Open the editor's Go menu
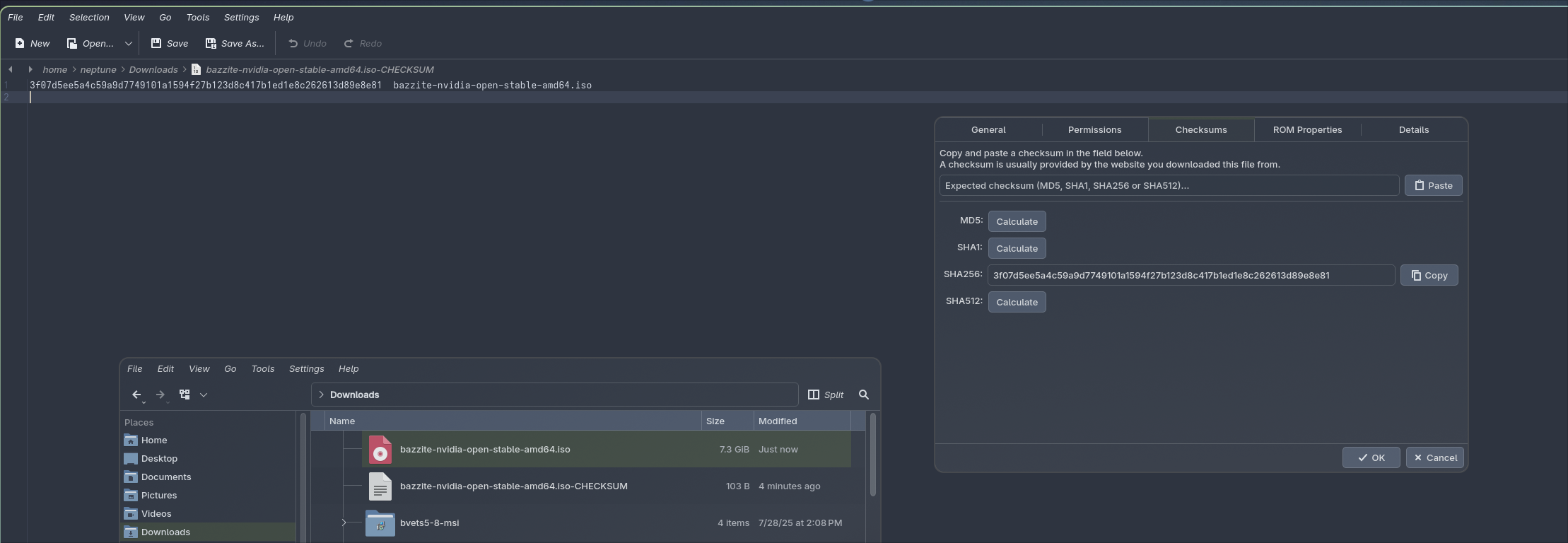This screenshot has height=543, width=1568. point(165,17)
